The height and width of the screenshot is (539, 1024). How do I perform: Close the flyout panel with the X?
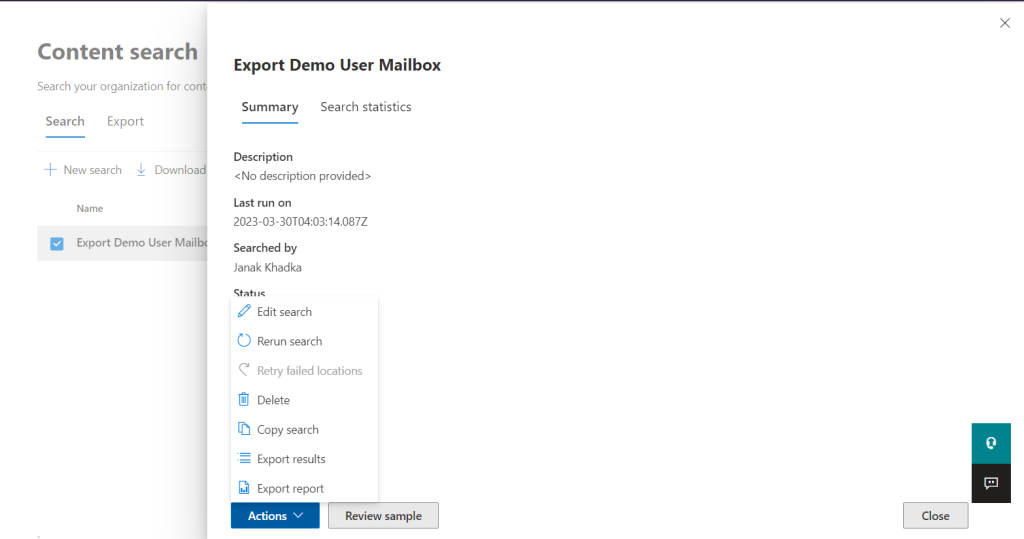point(1004,23)
